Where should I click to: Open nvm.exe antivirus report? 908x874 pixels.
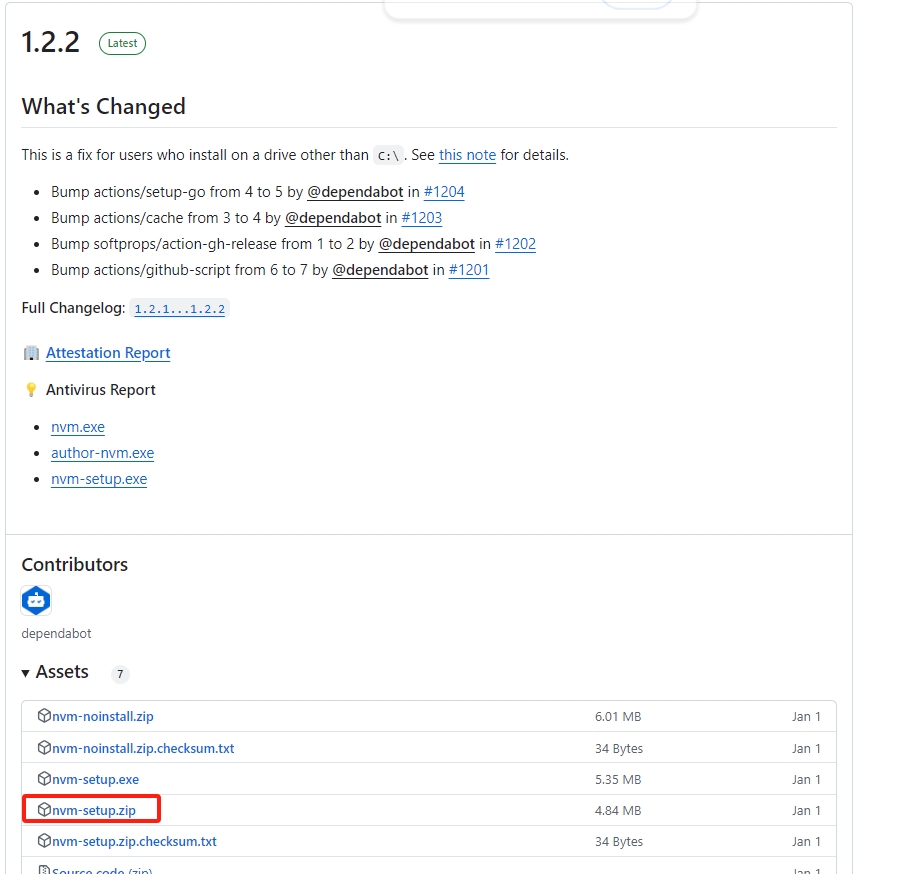tap(78, 427)
